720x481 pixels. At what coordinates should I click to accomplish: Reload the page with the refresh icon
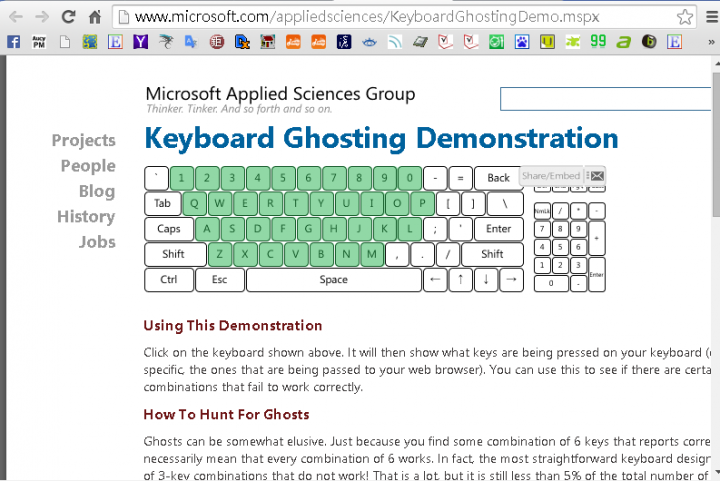[68, 17]
